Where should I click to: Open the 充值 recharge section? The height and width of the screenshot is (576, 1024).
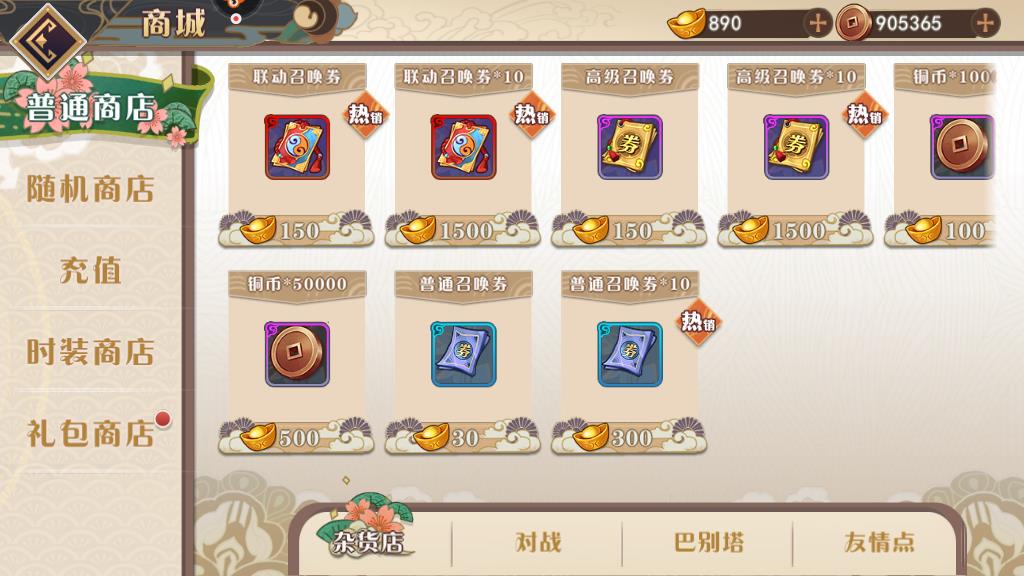point(91,270)
